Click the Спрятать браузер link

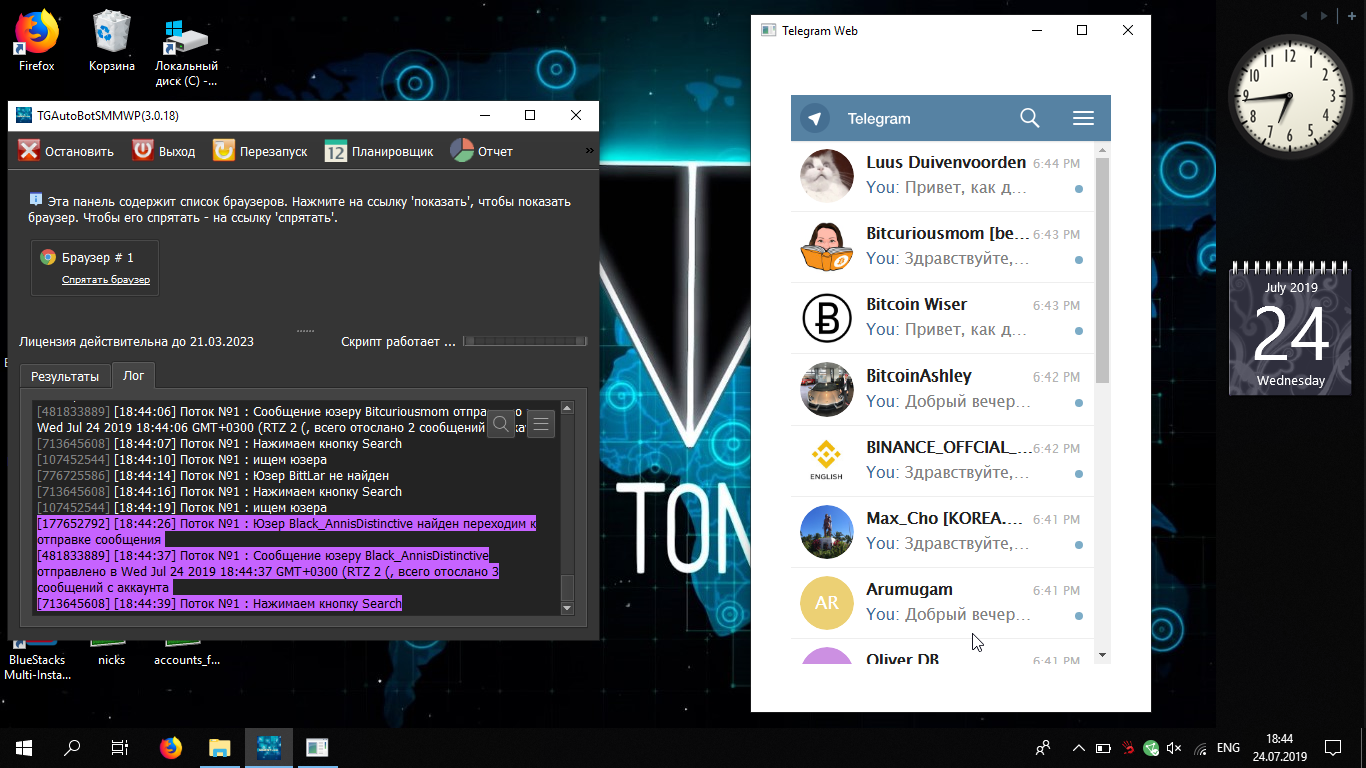pyautogui.click(x=106, y=280)
